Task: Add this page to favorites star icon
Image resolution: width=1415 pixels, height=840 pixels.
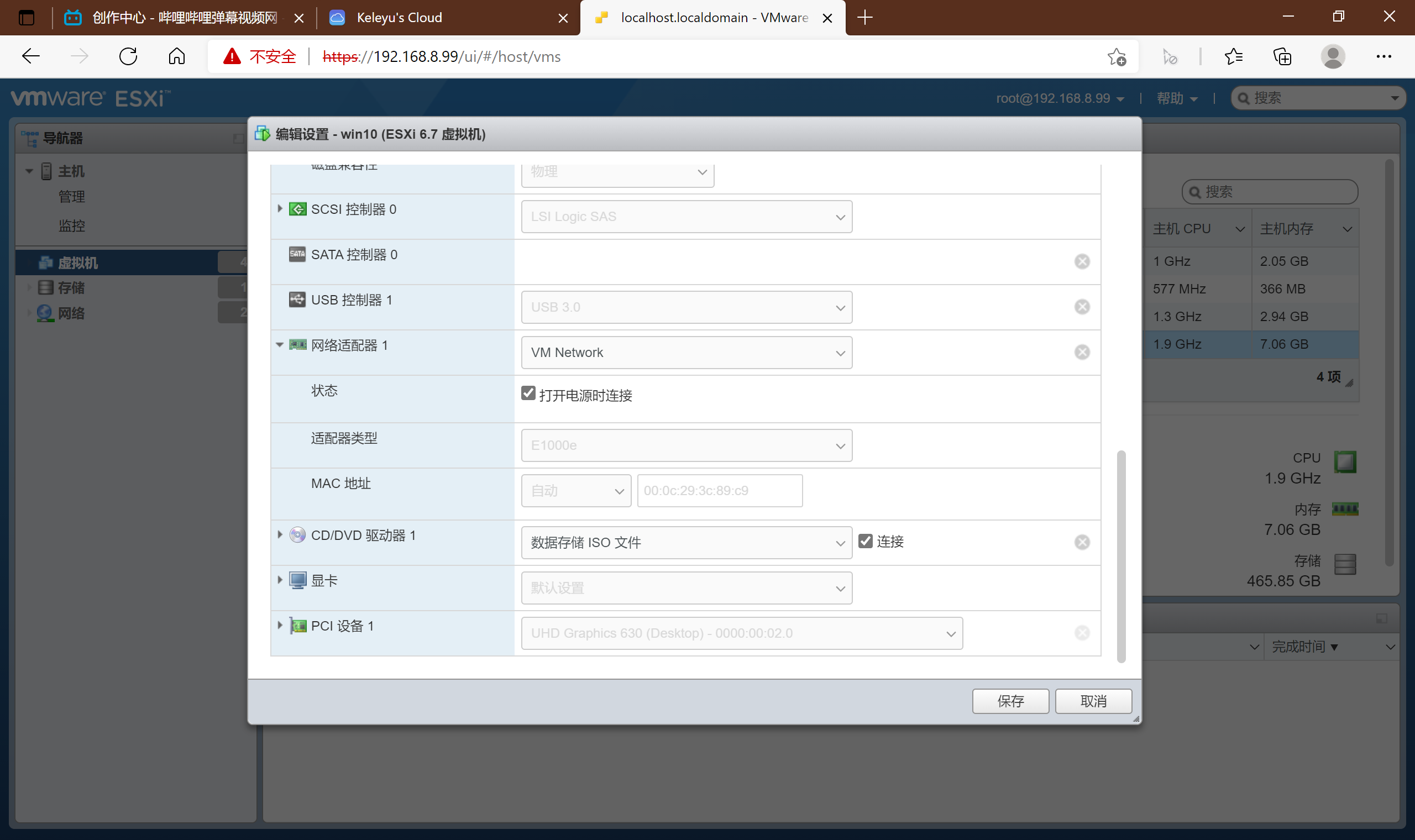Action: (1117, 56)
